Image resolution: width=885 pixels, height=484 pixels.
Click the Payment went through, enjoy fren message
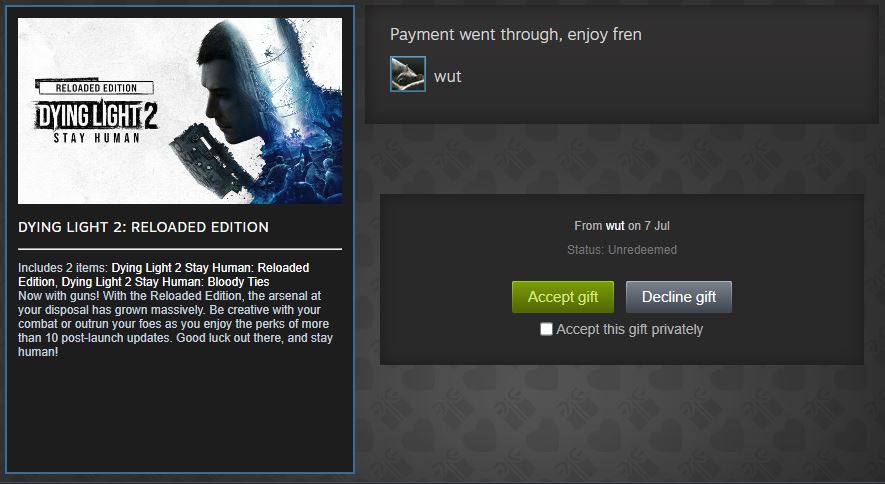click(x=515, y=34)
